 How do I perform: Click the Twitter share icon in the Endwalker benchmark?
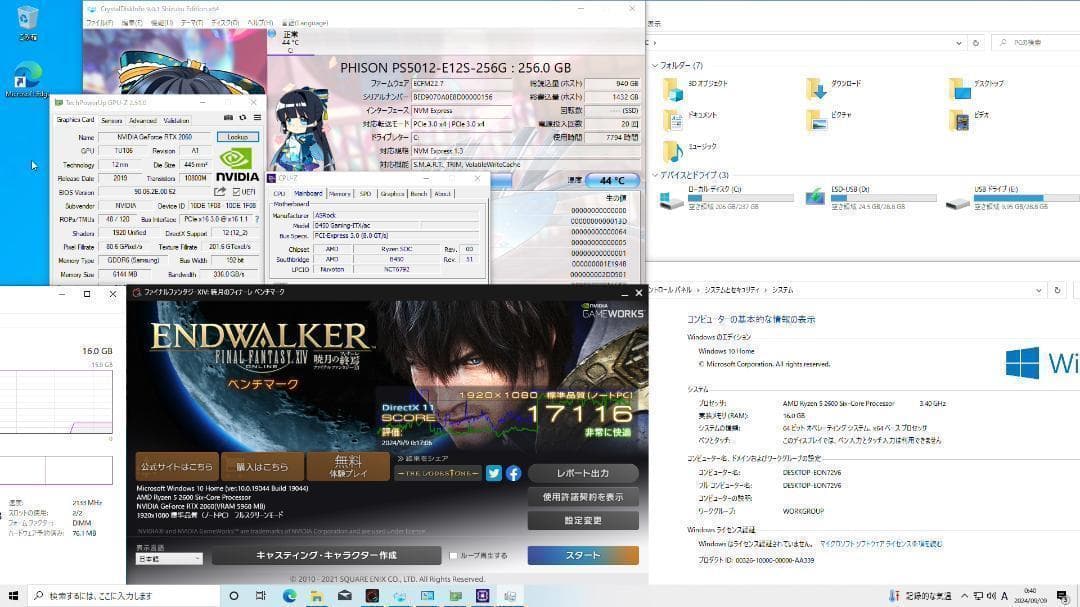coord(493,473)
